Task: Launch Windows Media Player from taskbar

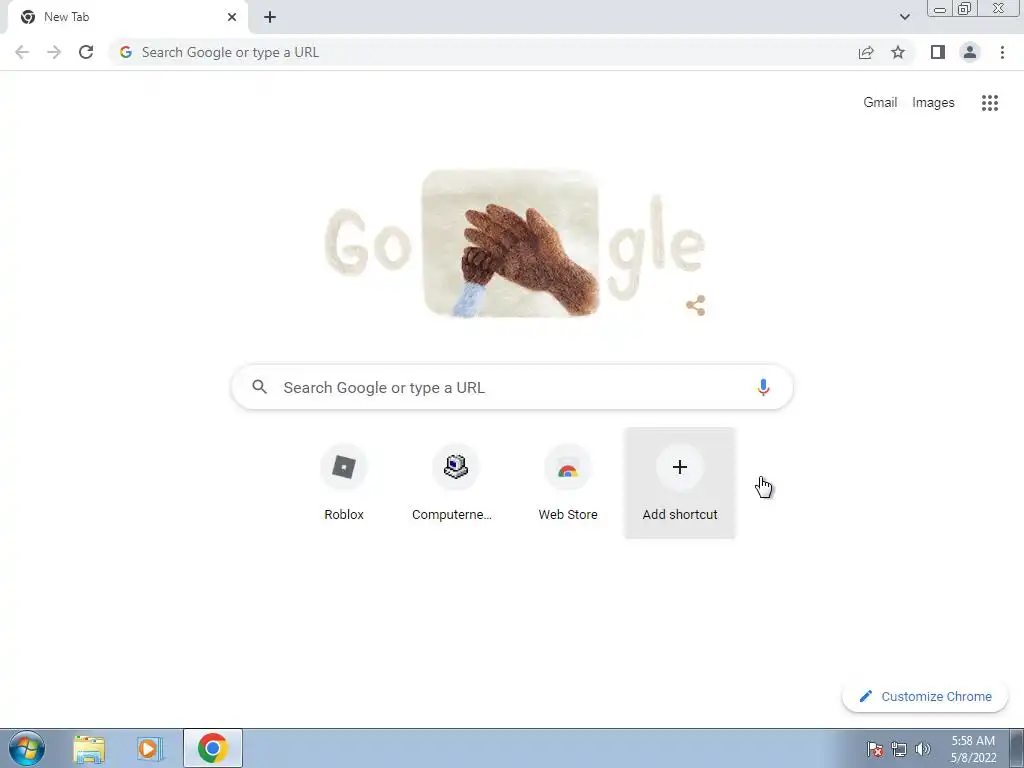Action: tap(150, 749)
